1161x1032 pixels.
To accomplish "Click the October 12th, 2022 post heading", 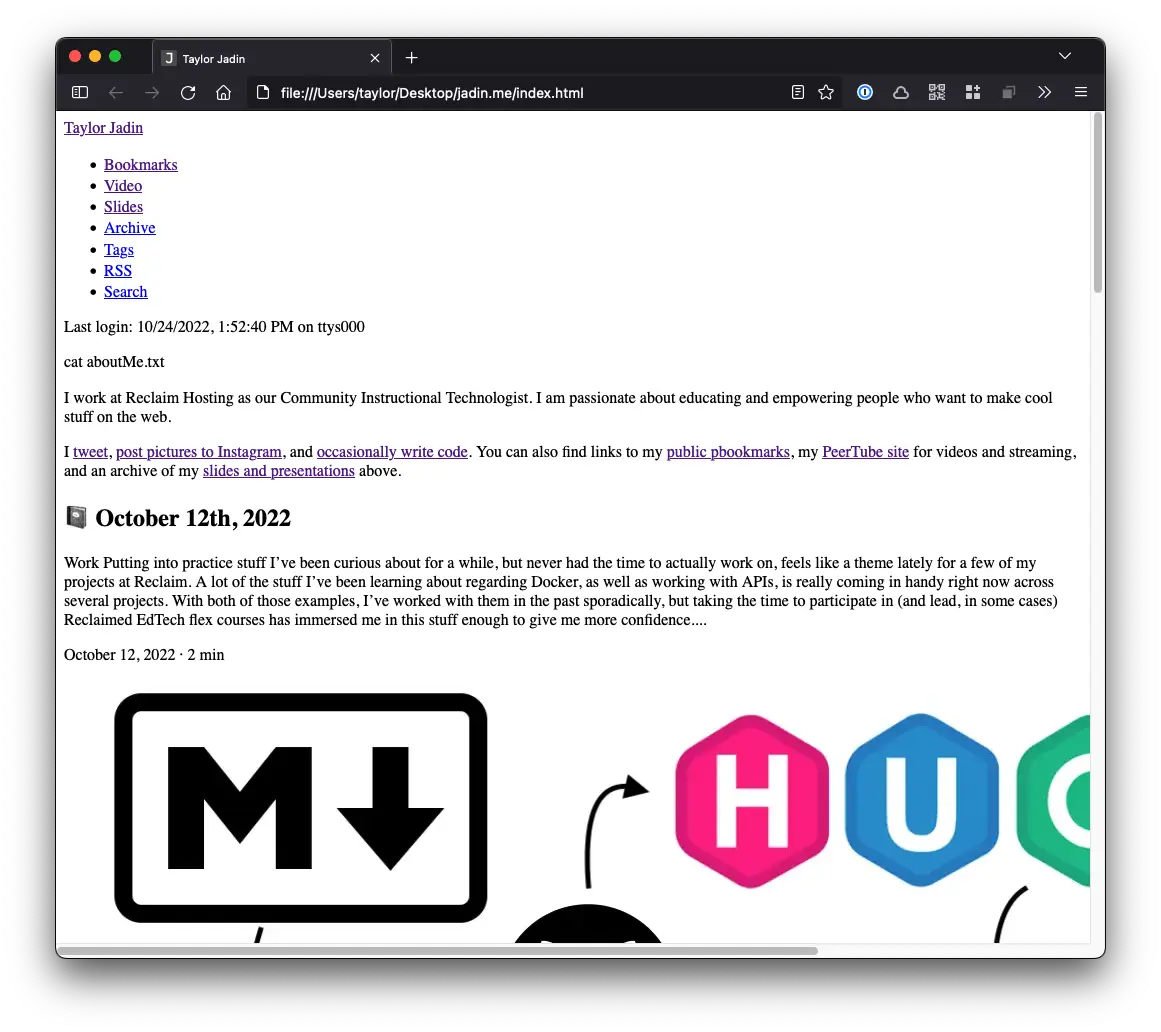I will (193, 517).
